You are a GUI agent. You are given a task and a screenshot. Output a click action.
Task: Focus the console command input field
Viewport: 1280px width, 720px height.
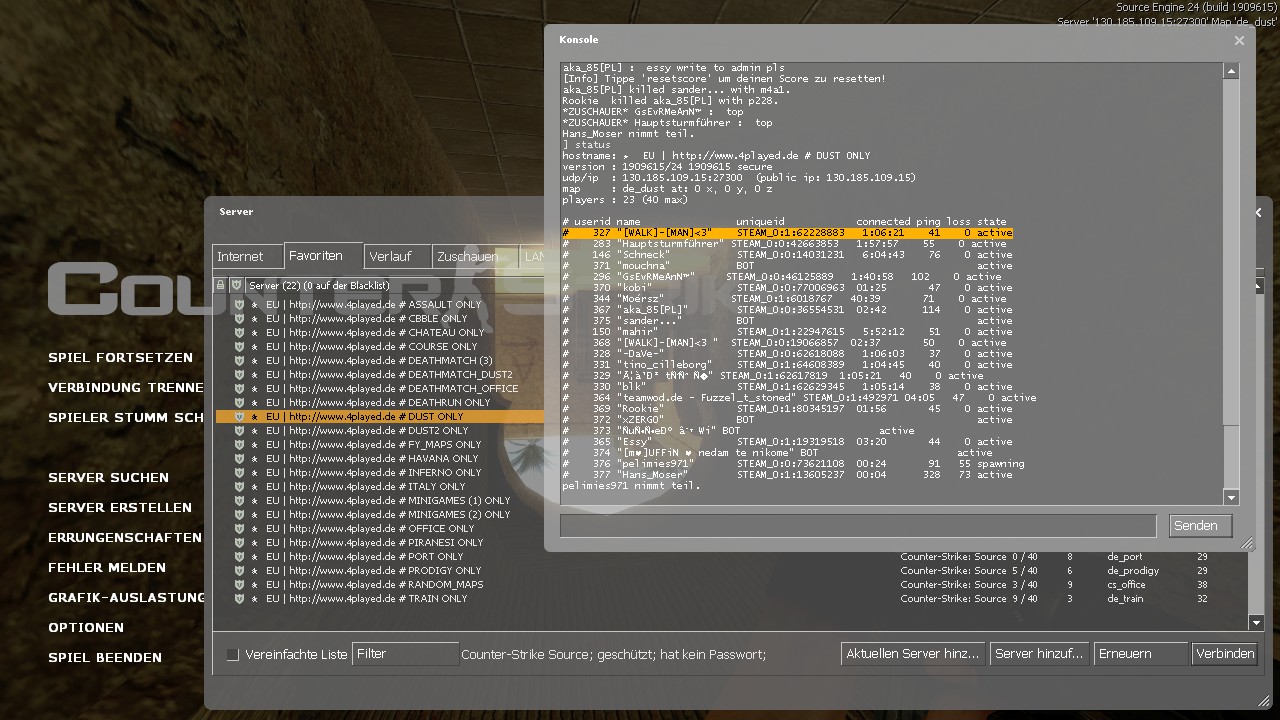[858, 526]
